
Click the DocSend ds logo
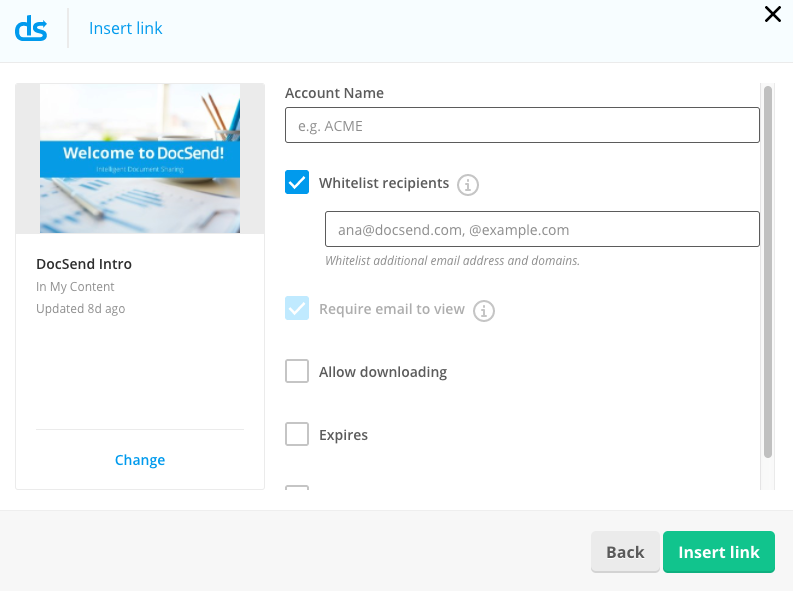pyautogui.click(x=31, y=28)
